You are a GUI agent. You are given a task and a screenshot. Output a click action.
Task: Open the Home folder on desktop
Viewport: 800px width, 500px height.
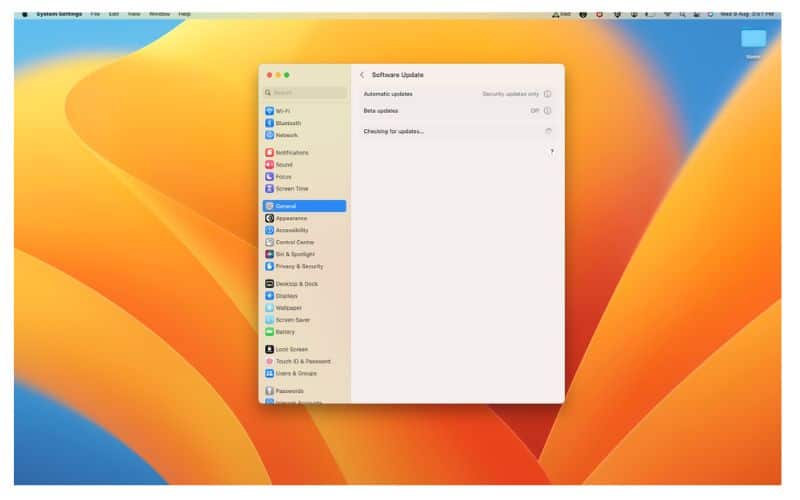(753, 40)
